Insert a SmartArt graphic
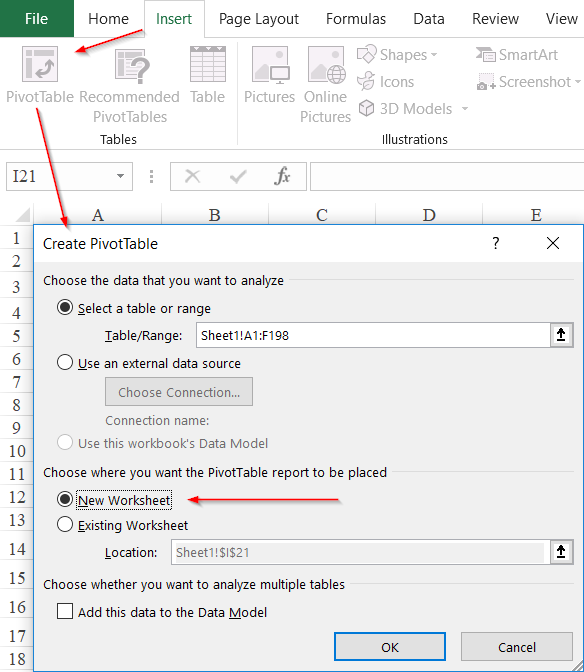 (517, 55)
